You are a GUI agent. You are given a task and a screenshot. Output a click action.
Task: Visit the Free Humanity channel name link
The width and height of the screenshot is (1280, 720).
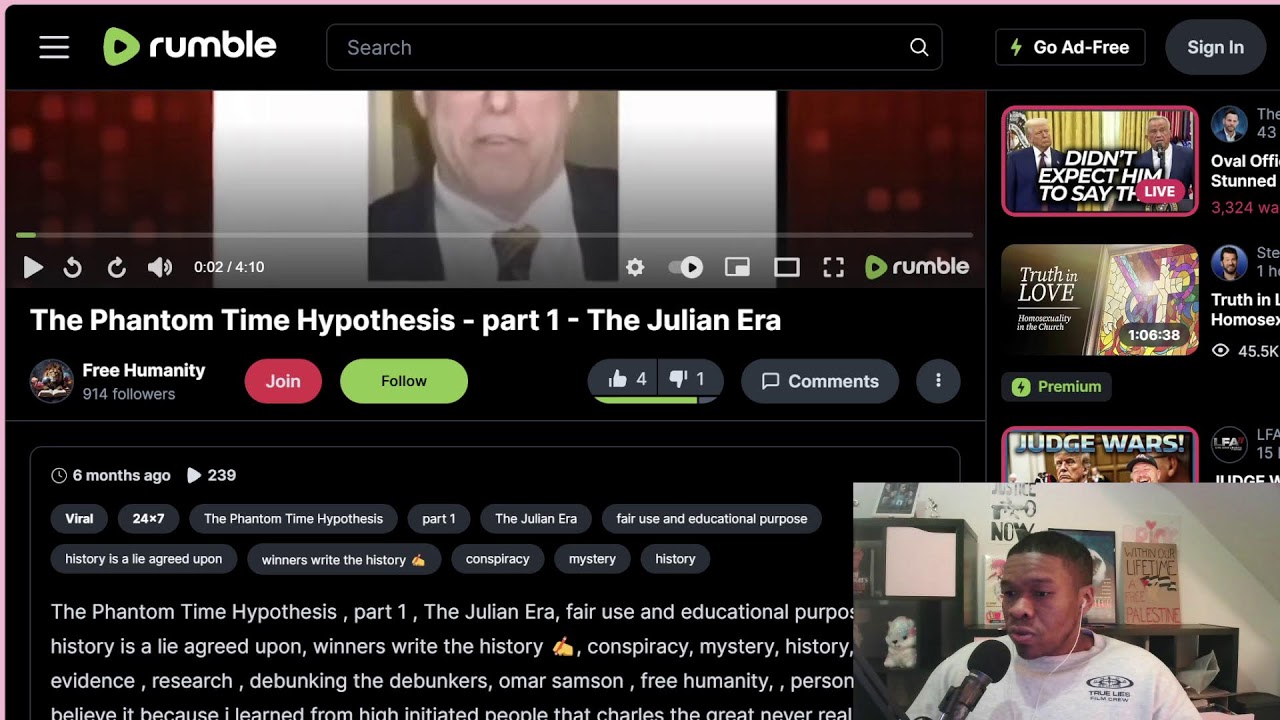(144, 370)
